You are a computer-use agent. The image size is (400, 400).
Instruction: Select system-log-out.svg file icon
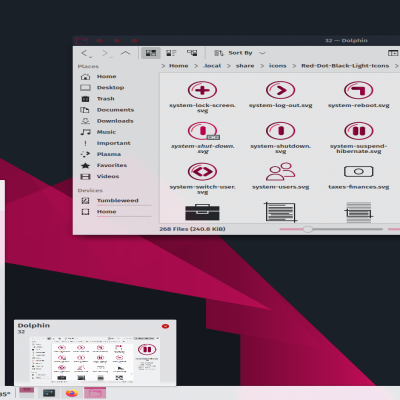pyautogui.click(x=281, y=90)
